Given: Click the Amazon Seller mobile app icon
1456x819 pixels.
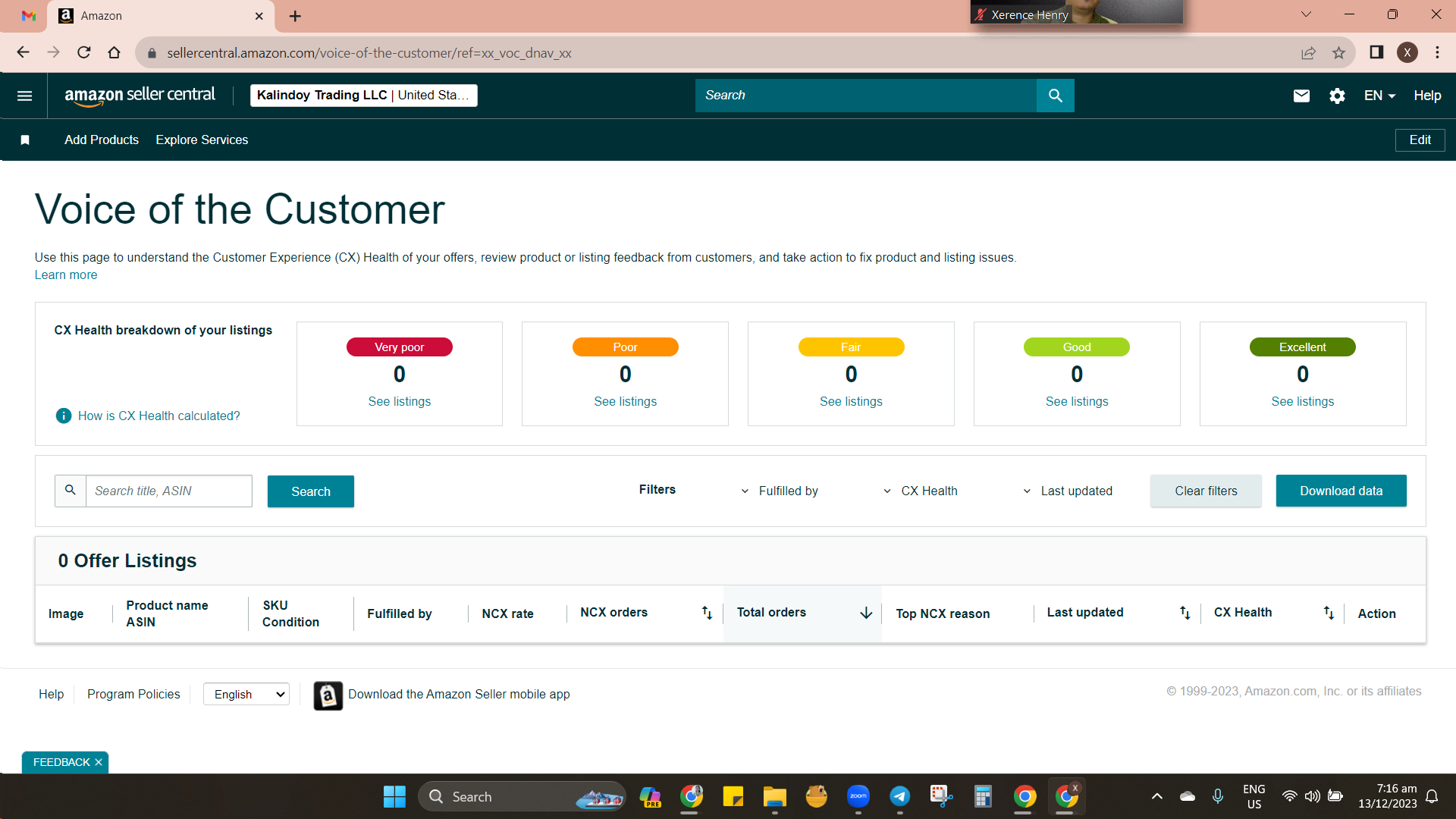Looking at the screenshot, I should pos(328,695).
